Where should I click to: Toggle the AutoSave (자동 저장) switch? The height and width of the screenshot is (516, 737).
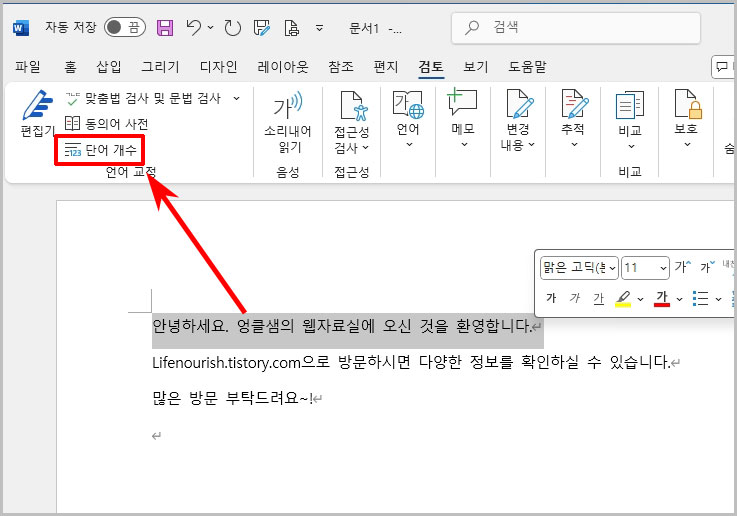[x=125, y=27]
